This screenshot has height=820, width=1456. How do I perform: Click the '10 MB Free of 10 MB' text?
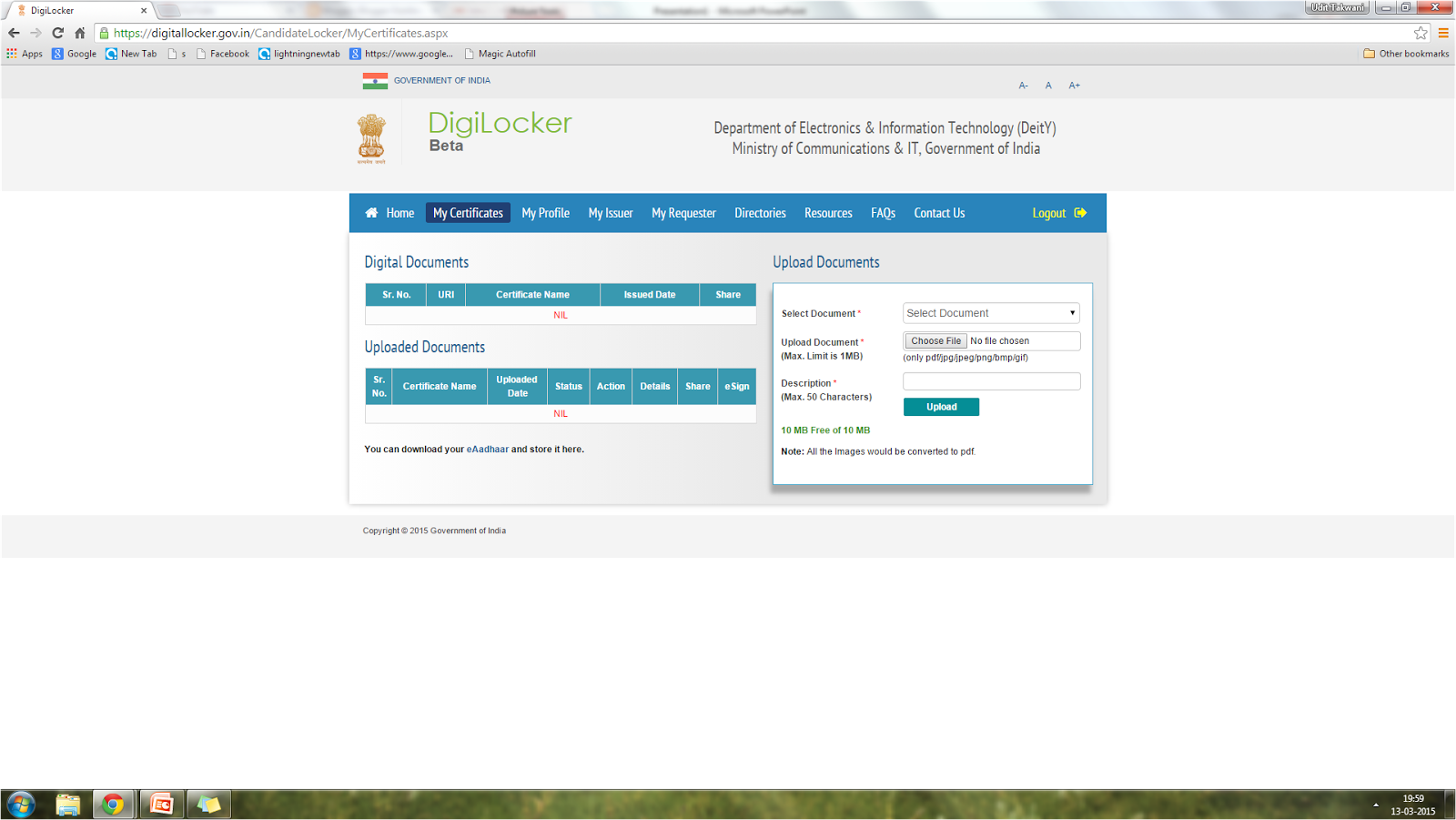pyautogui.click(x=825, y=430)
